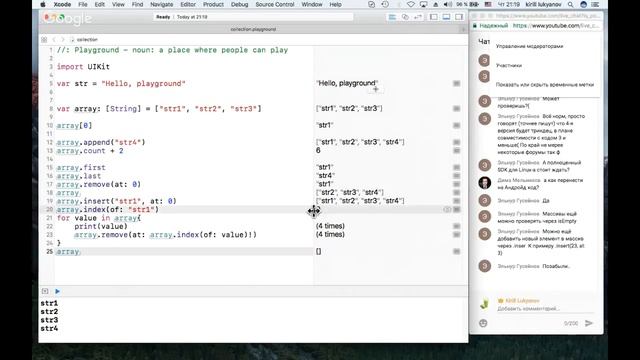Open the Navigate menu
The width and height of the screenshot is (640, 360).
(162, 4)
